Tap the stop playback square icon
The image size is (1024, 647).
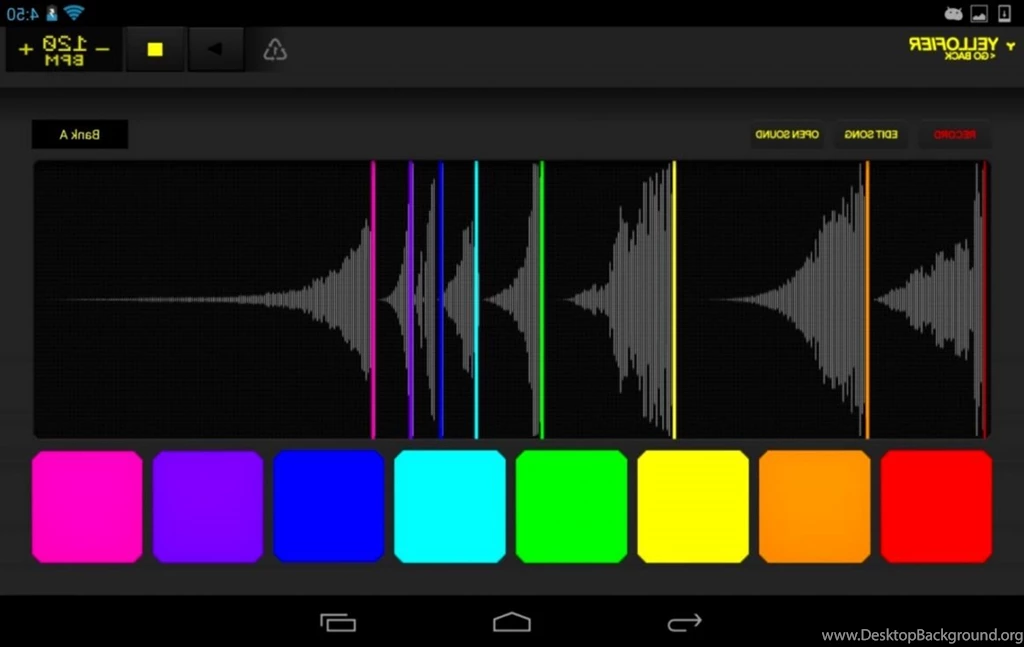click(155, 48)
